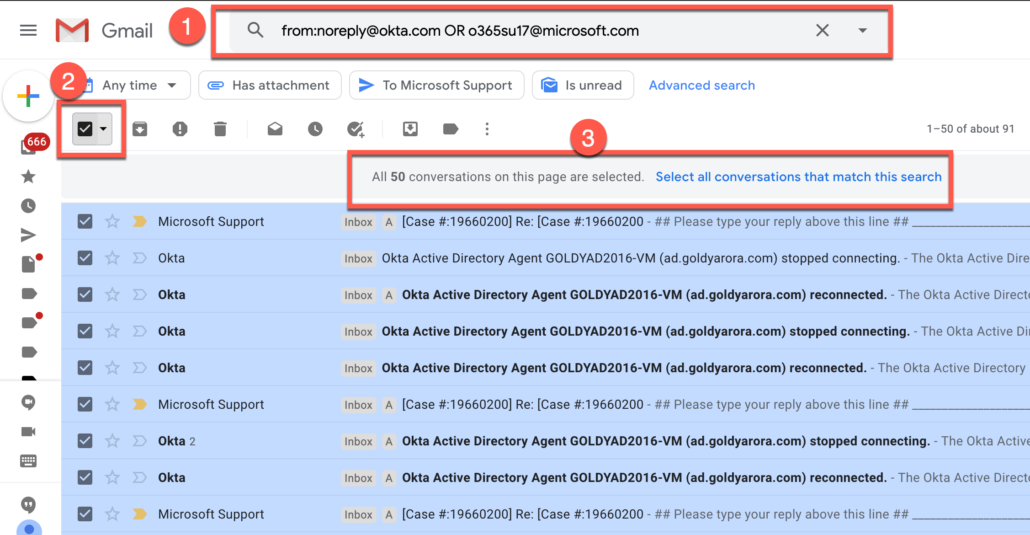Image resolution: width=1030 pixels, height=535 pixels.
Task: Toggle importance marker on Okta 2 row
Action: (x=139, y=441)
